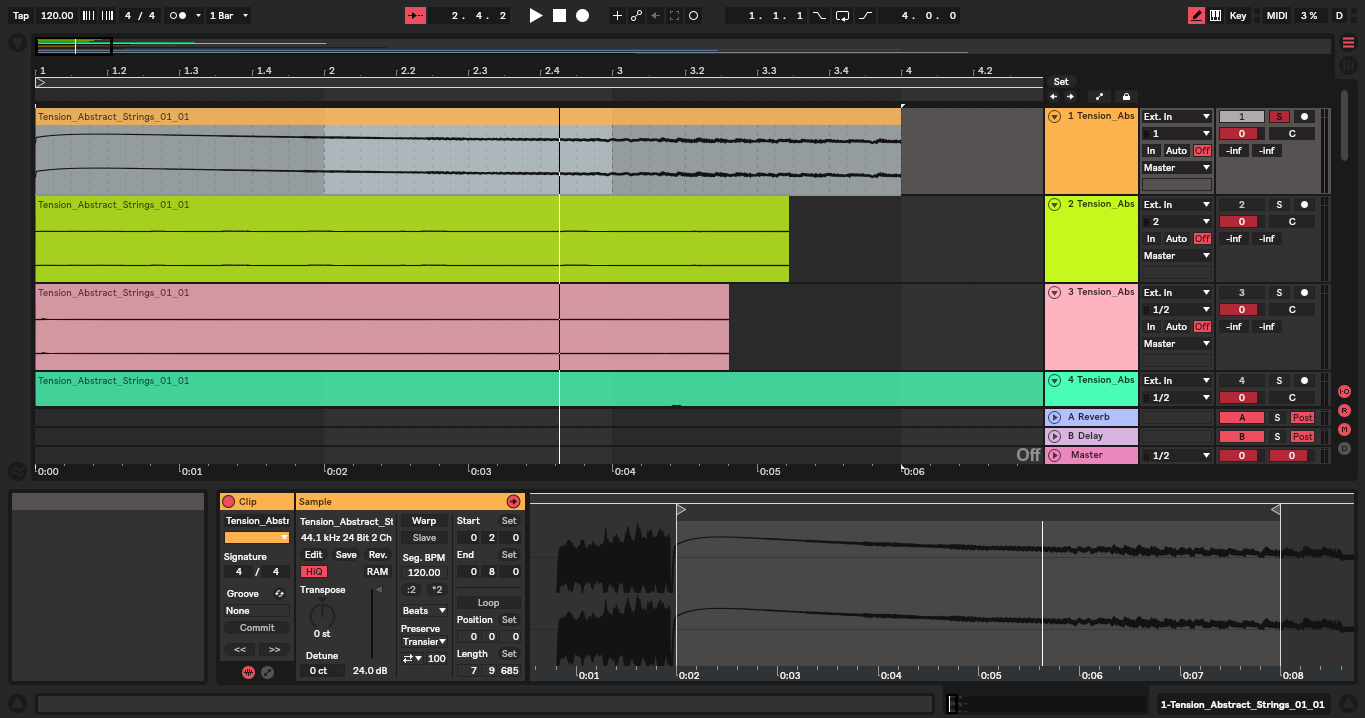Image resolution: width=1365 pixels, height=718 pixels.
Task: Toggle Follow playback button
Action: (x=415, y=16)
